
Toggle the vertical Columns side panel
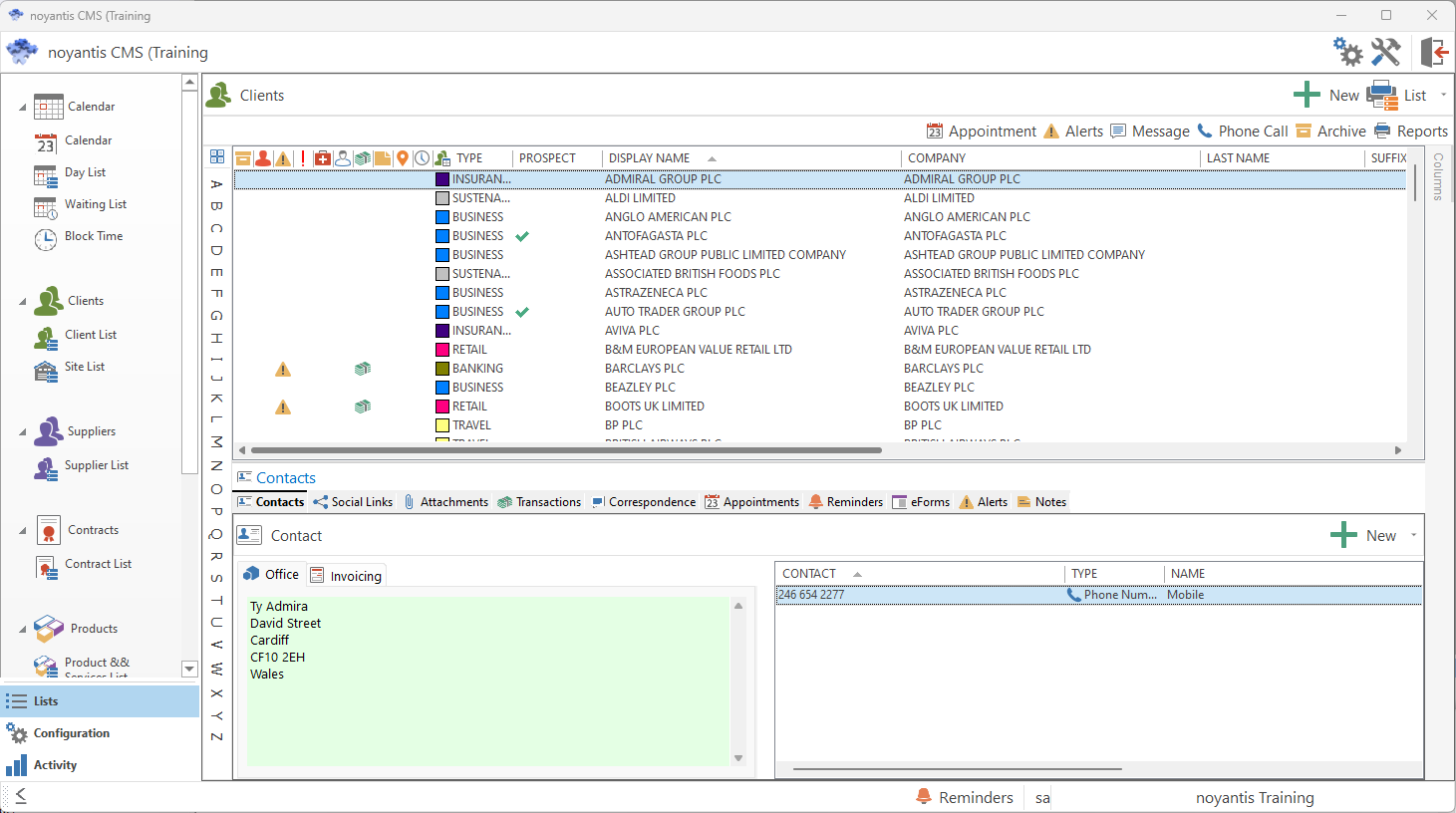[x=1437, y=176]
